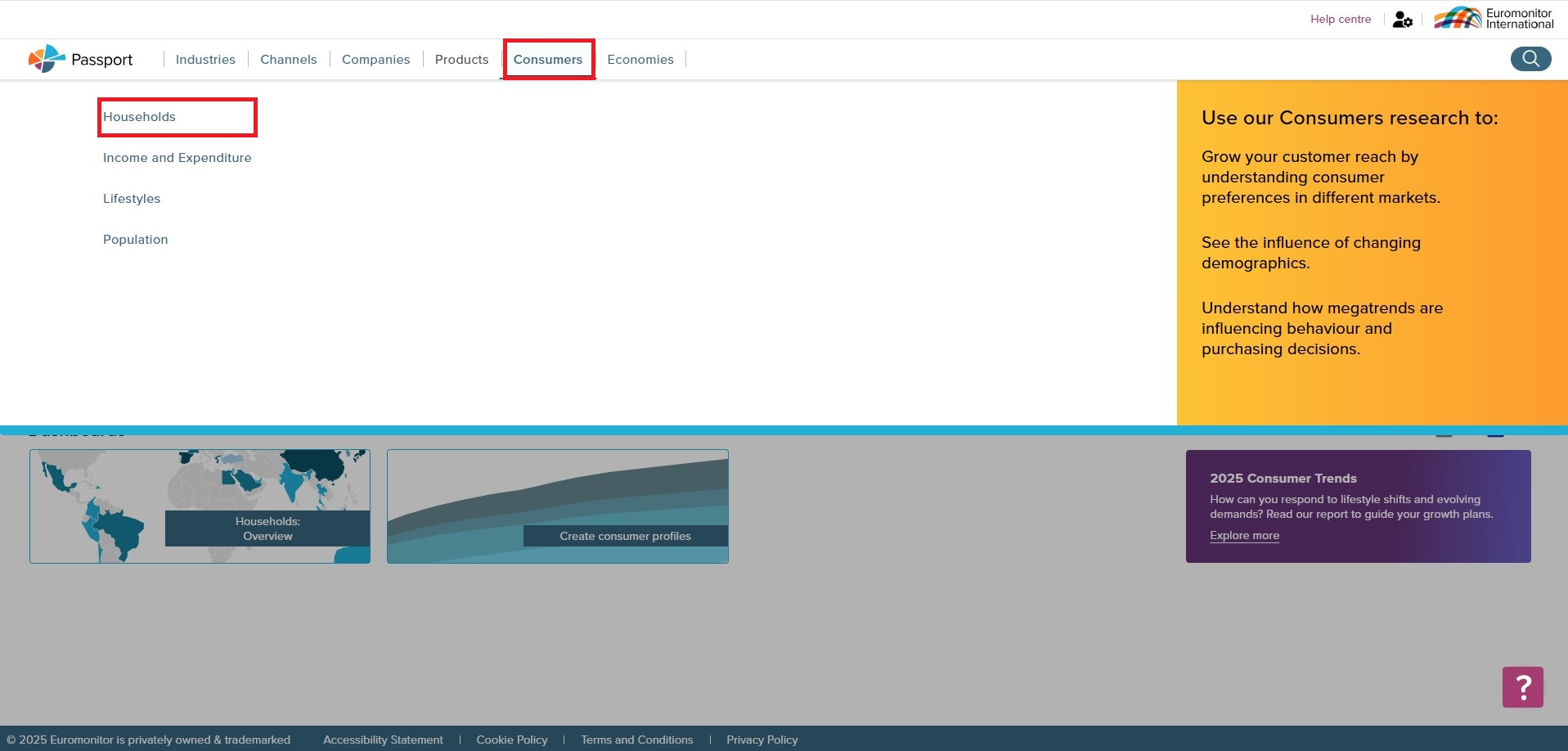The height and width of the screenshot is (751, 1568).
Task: Choose the Lifestyles category
Action: coord(132,199)
